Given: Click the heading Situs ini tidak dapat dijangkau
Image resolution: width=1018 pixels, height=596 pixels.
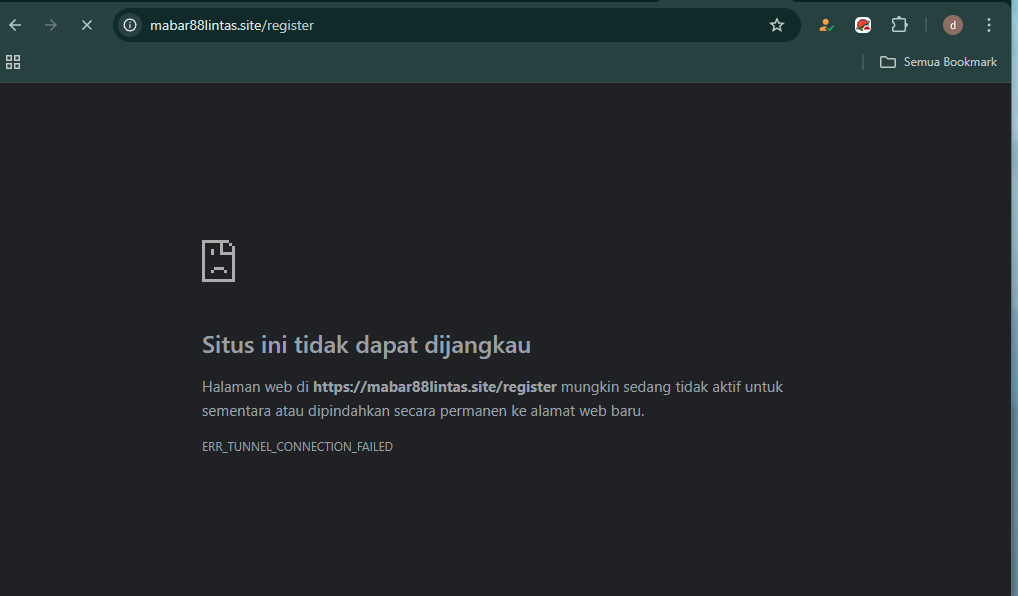Looking at the screenshot, I should coord(366,345).
